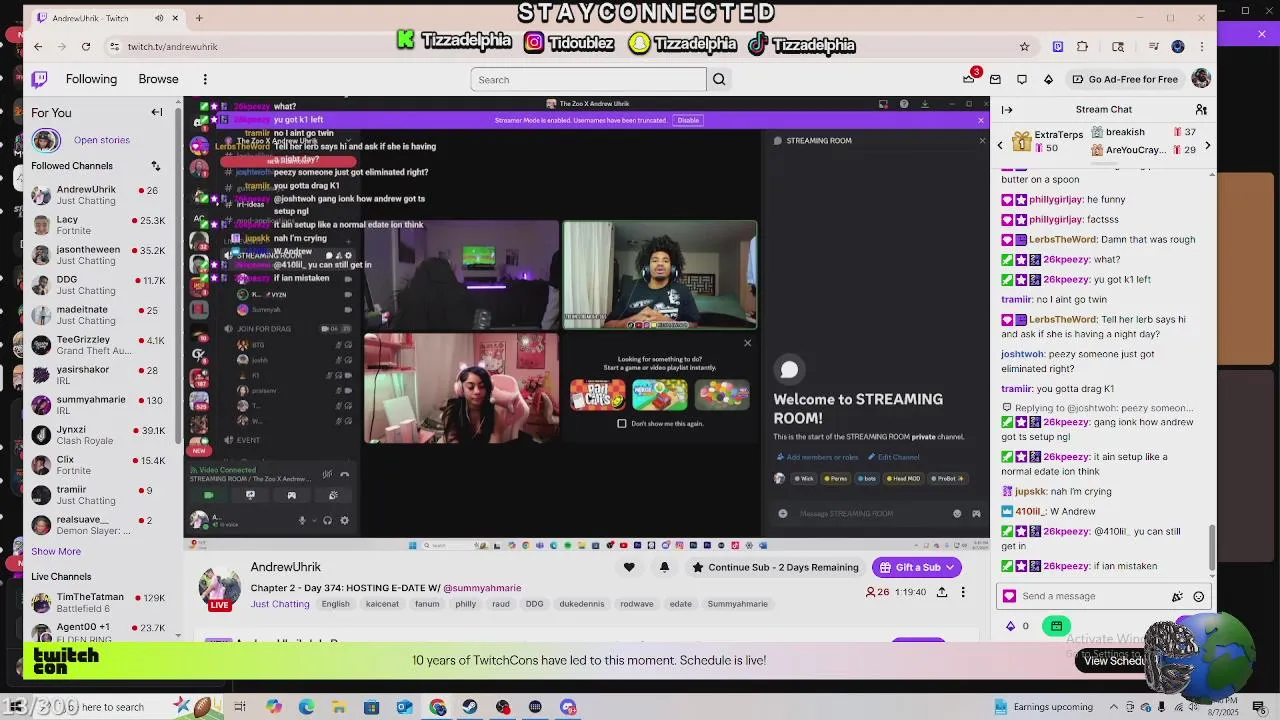This screenshot has height=720, width=1280.
Task: Toggle Discord screen share button
Action: pos(250,495)
